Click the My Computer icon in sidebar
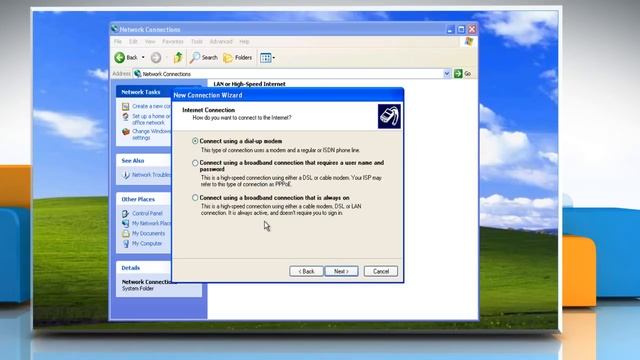This screenshot has width=640, height=360. [126, 244]
